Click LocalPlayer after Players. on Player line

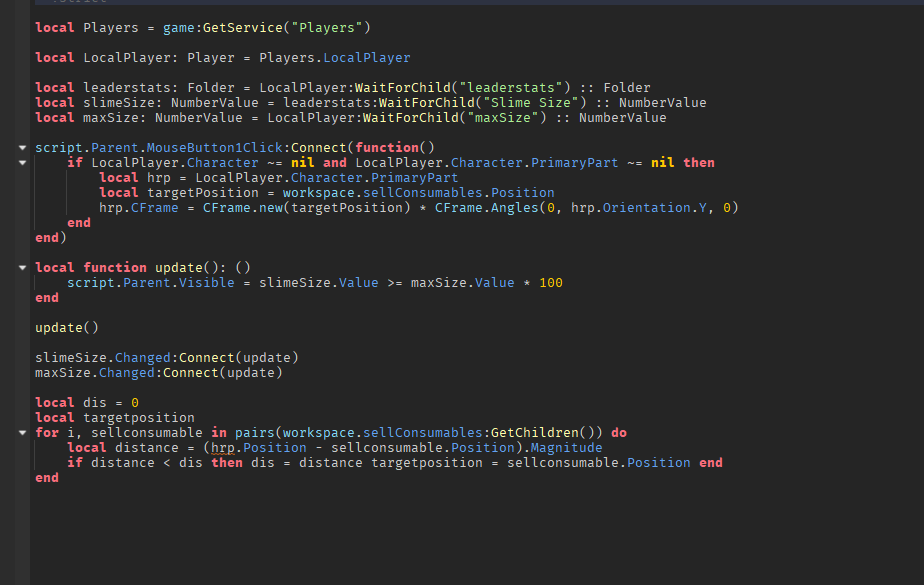367,58
